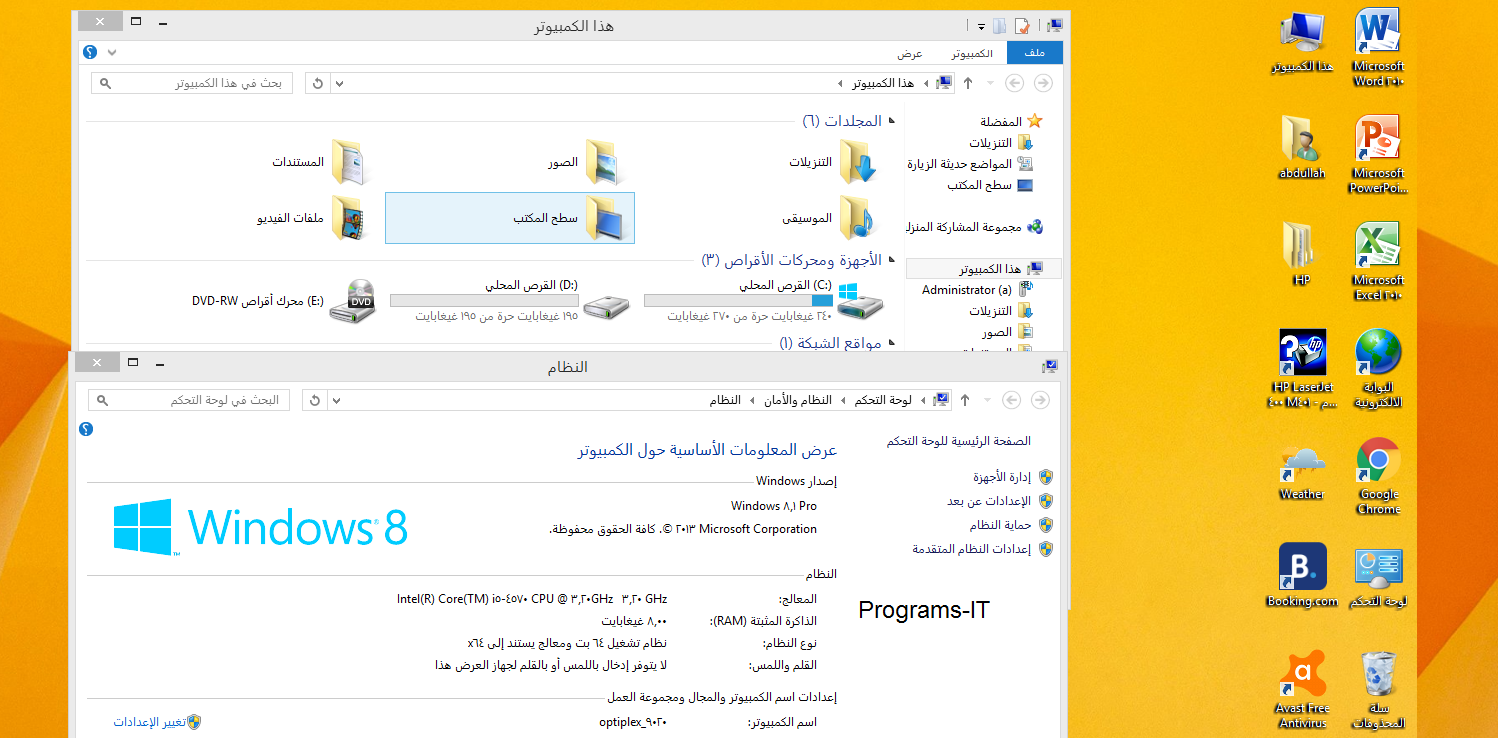
Task: Select the الموسيقى folder in This PC window
Action: tap(830, 218)
